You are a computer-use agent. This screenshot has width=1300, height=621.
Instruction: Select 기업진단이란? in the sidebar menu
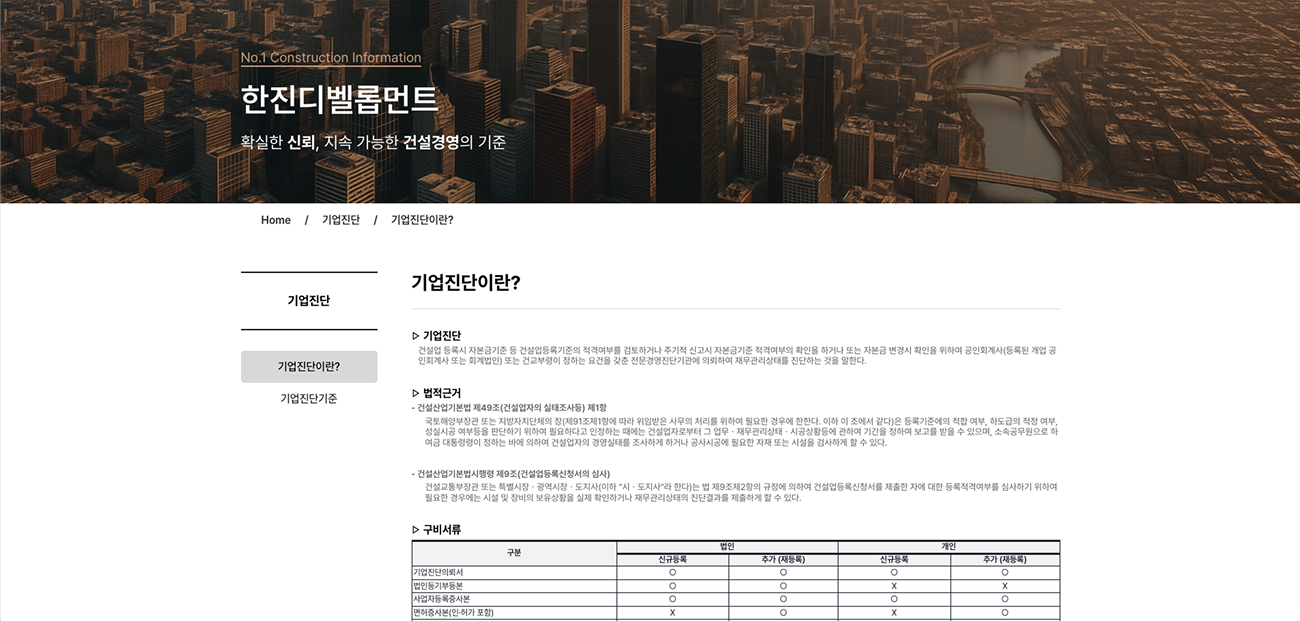pyautogui.click(x=309, y=367)
